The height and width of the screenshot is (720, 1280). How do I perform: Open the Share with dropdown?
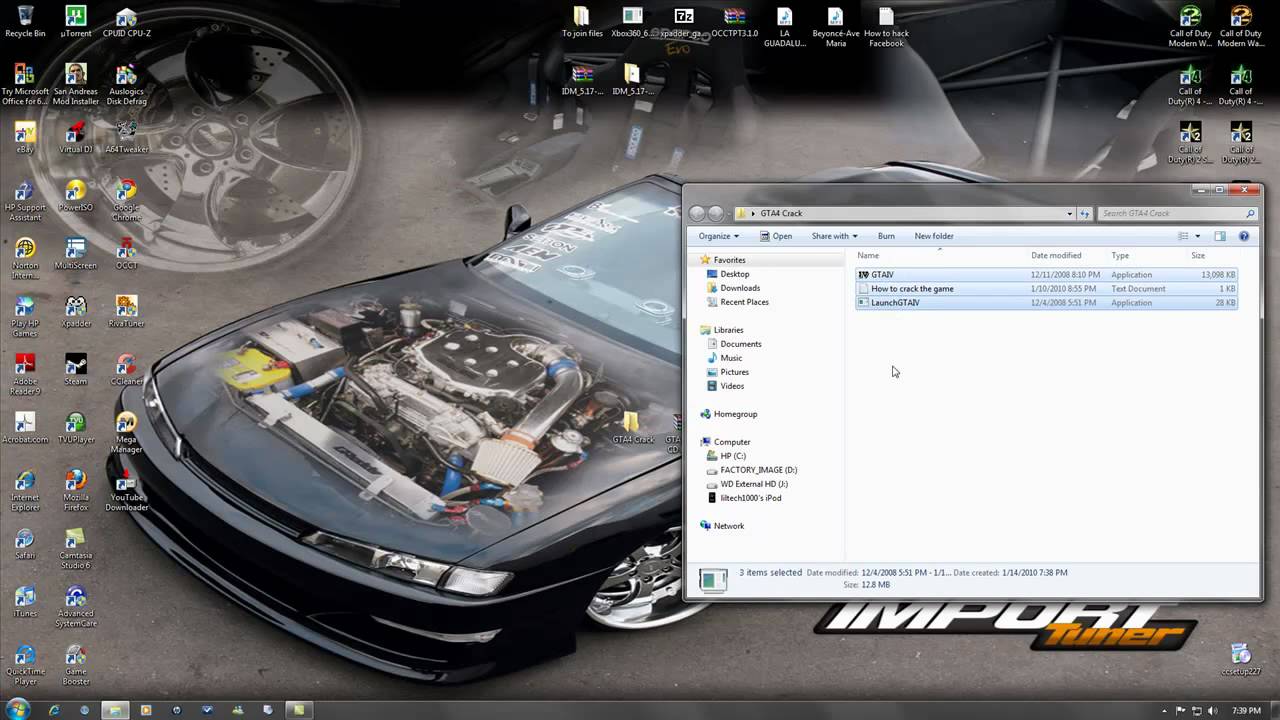tap(834, 236)
